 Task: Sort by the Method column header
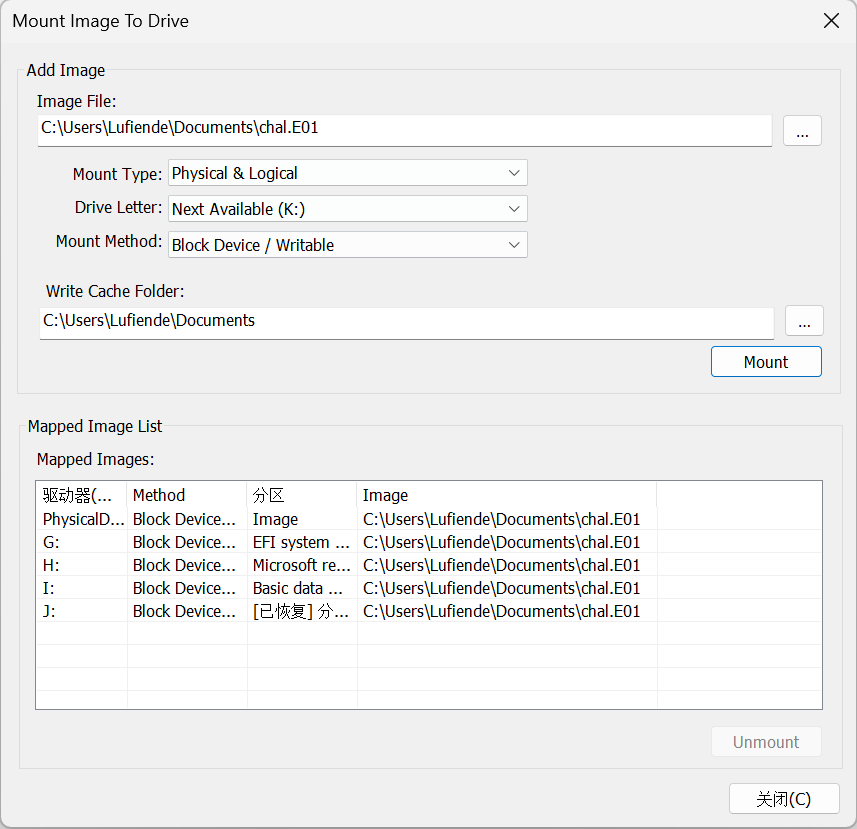[x=187, y=495]
